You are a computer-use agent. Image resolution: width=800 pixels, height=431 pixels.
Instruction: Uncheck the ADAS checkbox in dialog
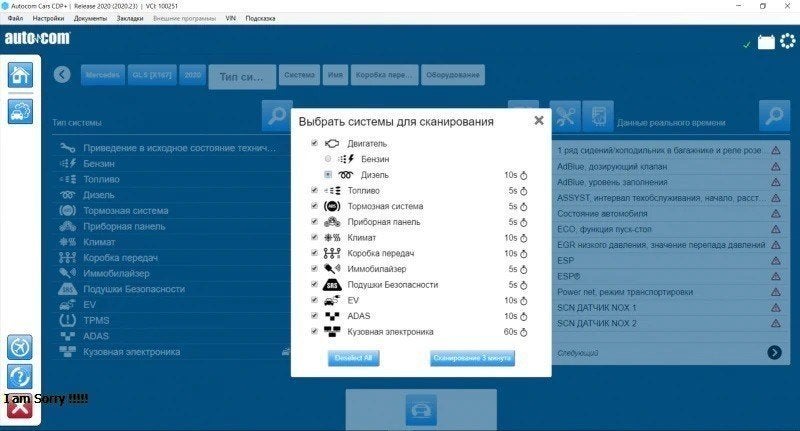click(x=314, y=316)
